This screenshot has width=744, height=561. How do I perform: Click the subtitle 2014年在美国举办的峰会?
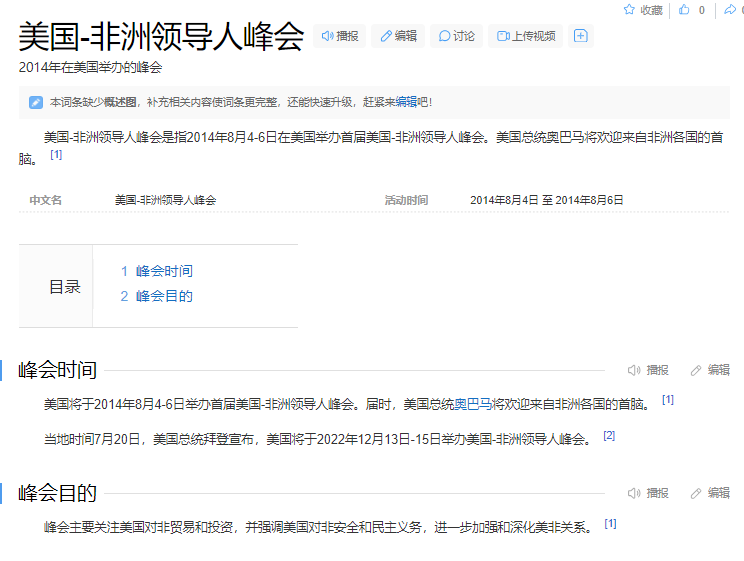[91, 67]
